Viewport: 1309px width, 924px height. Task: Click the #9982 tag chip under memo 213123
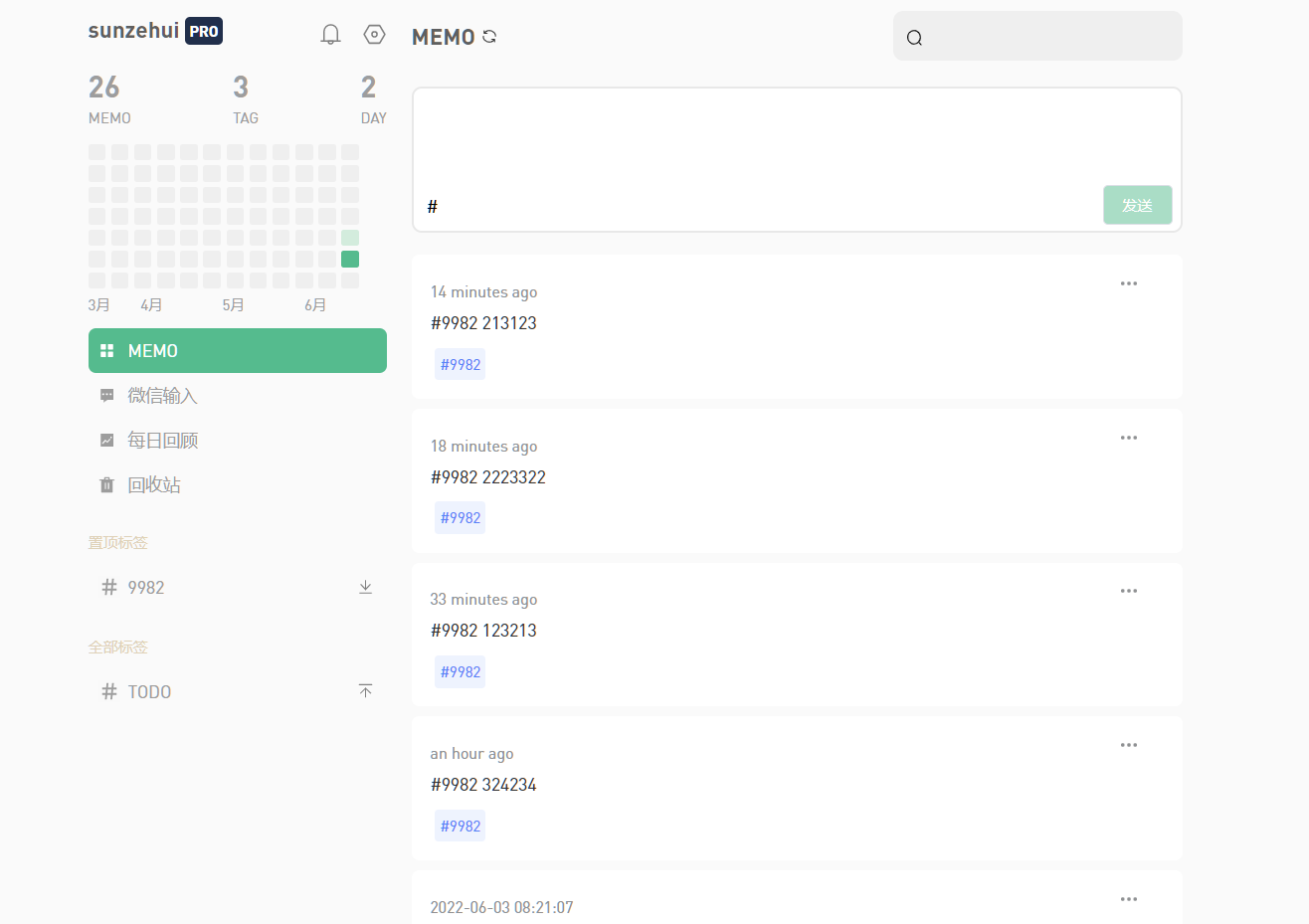pyautogui.click(x=461, y=364)
